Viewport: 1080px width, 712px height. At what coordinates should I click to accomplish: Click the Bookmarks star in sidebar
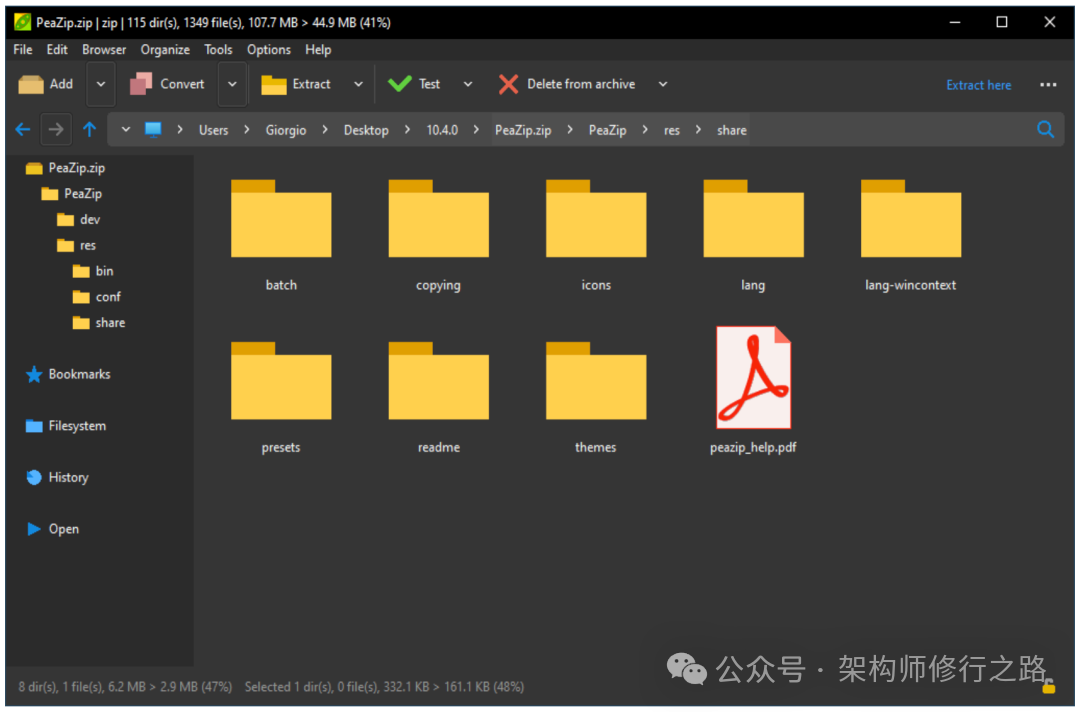34,374
